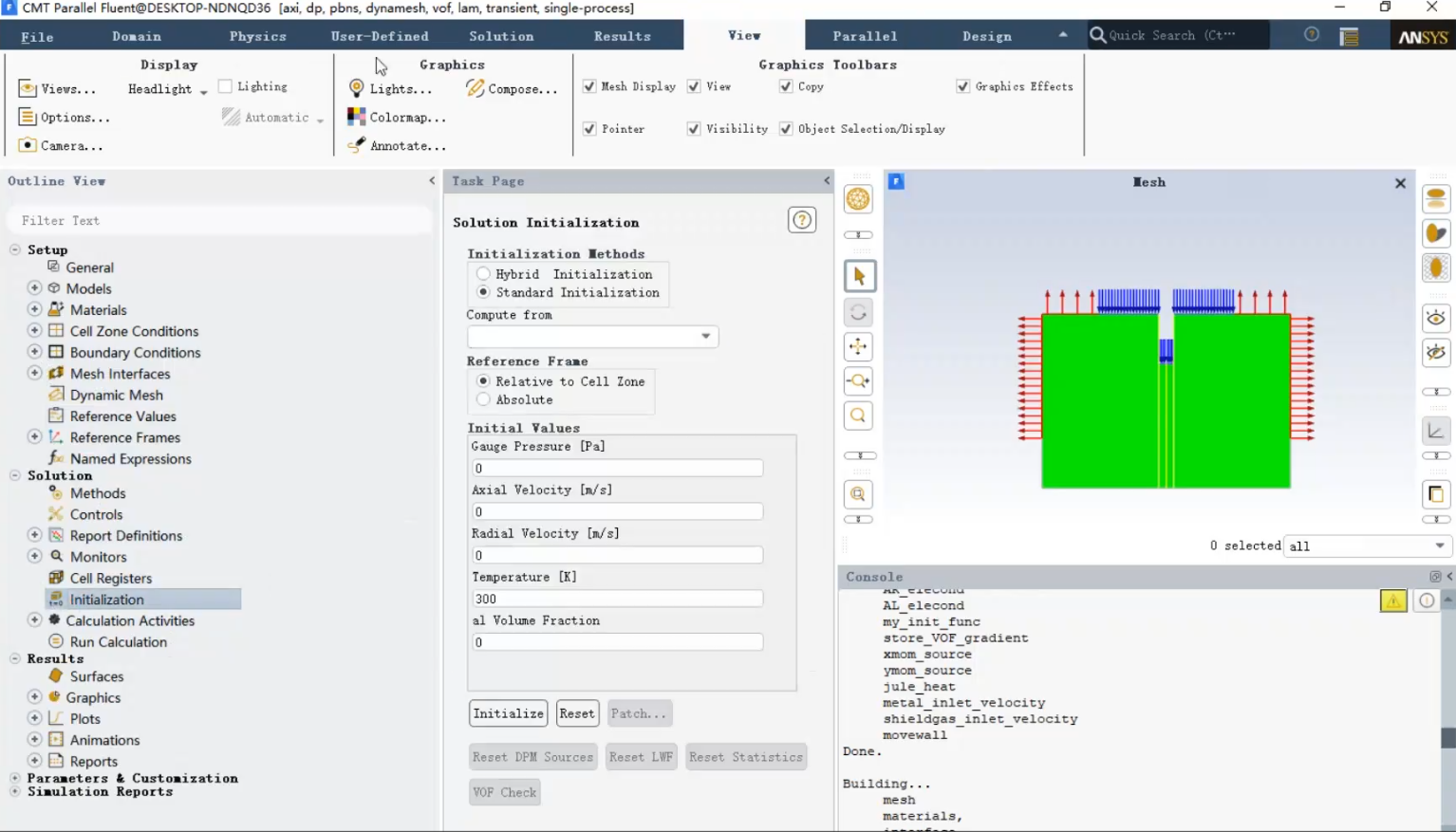Open the selection filter dropdown showing all
Viewport: 1456px width, 832px height.
pos(1367,545)
